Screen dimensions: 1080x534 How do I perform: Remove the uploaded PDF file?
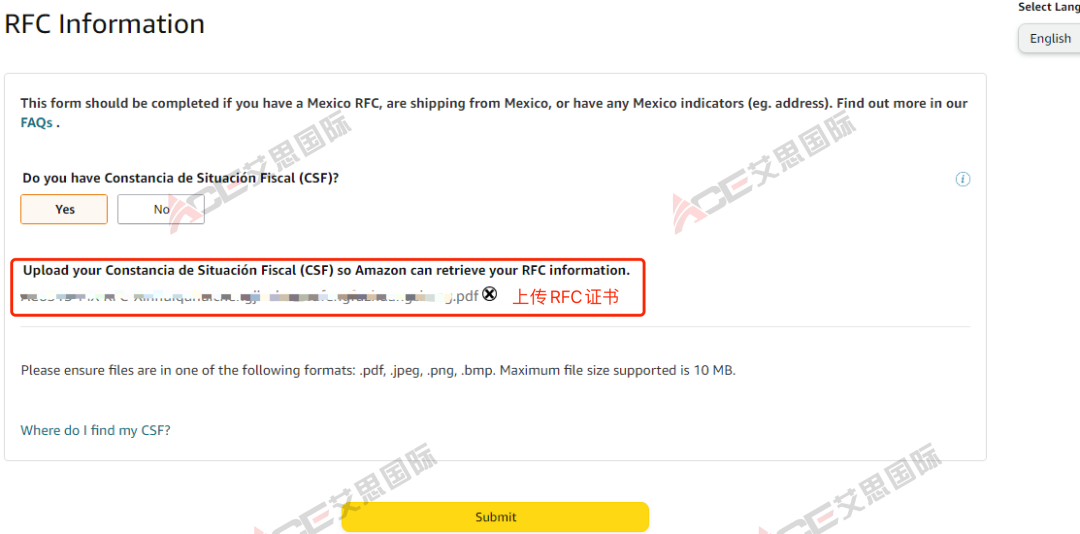(x=489, y=294)
